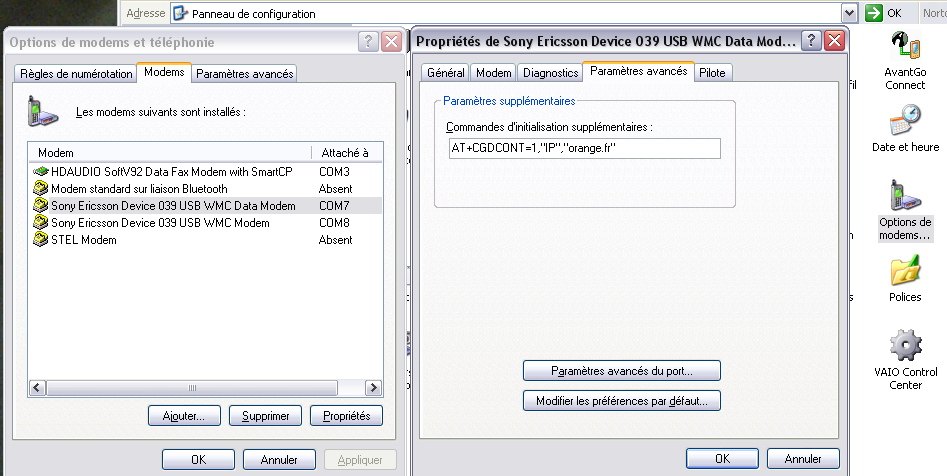
Task: Click the Modem column header
Action: 170,153
